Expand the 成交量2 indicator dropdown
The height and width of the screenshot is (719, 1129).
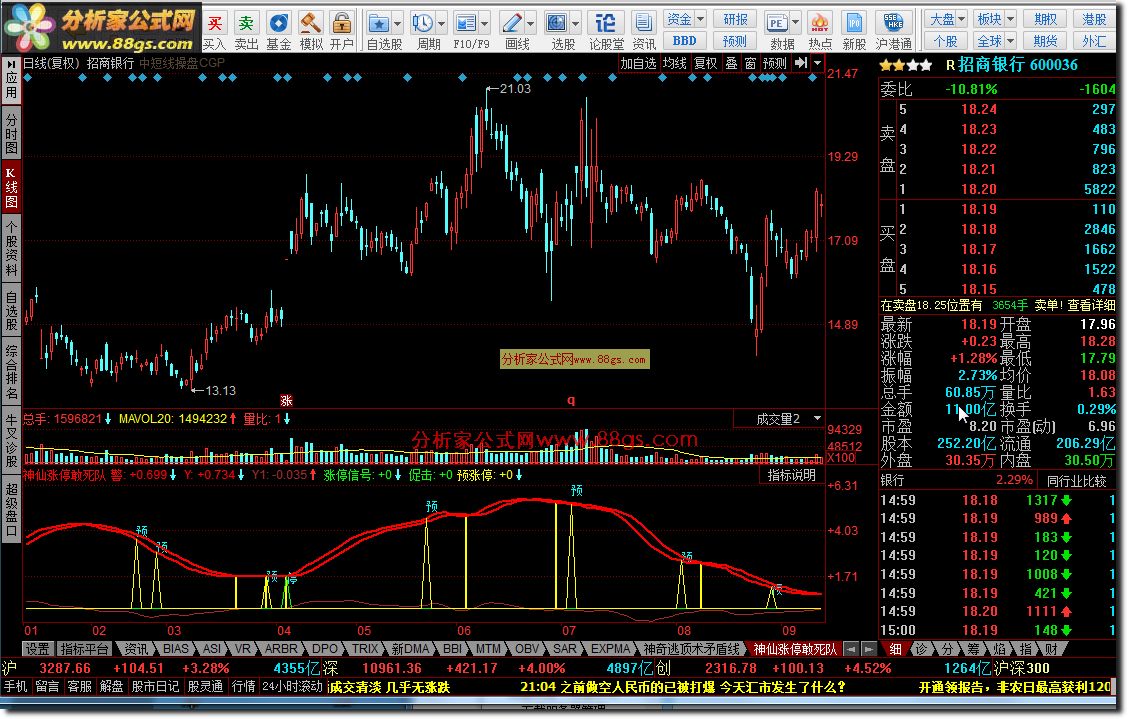[817, 418]
